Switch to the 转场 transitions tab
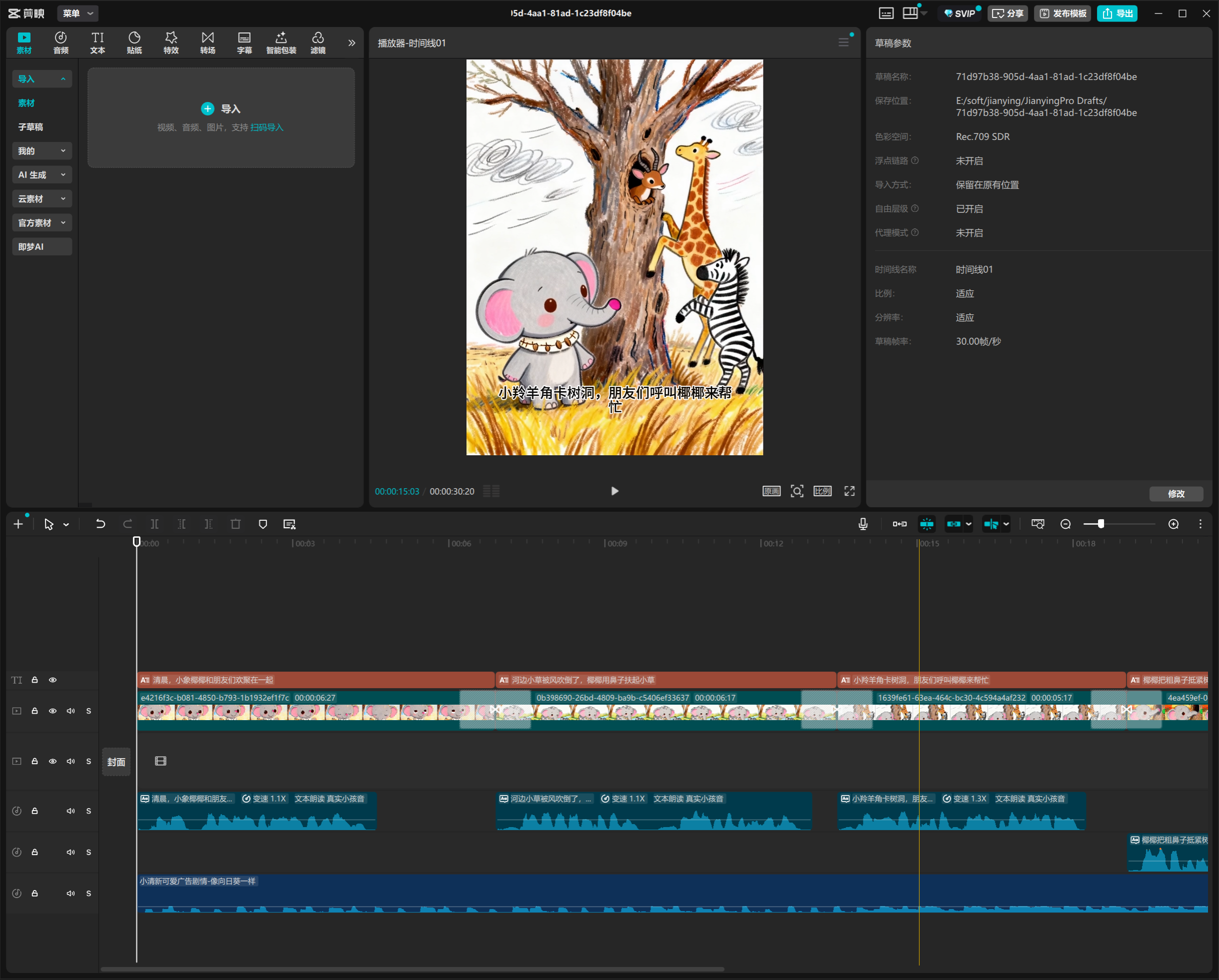This screenshot has width=1219, height=980. 207,43
